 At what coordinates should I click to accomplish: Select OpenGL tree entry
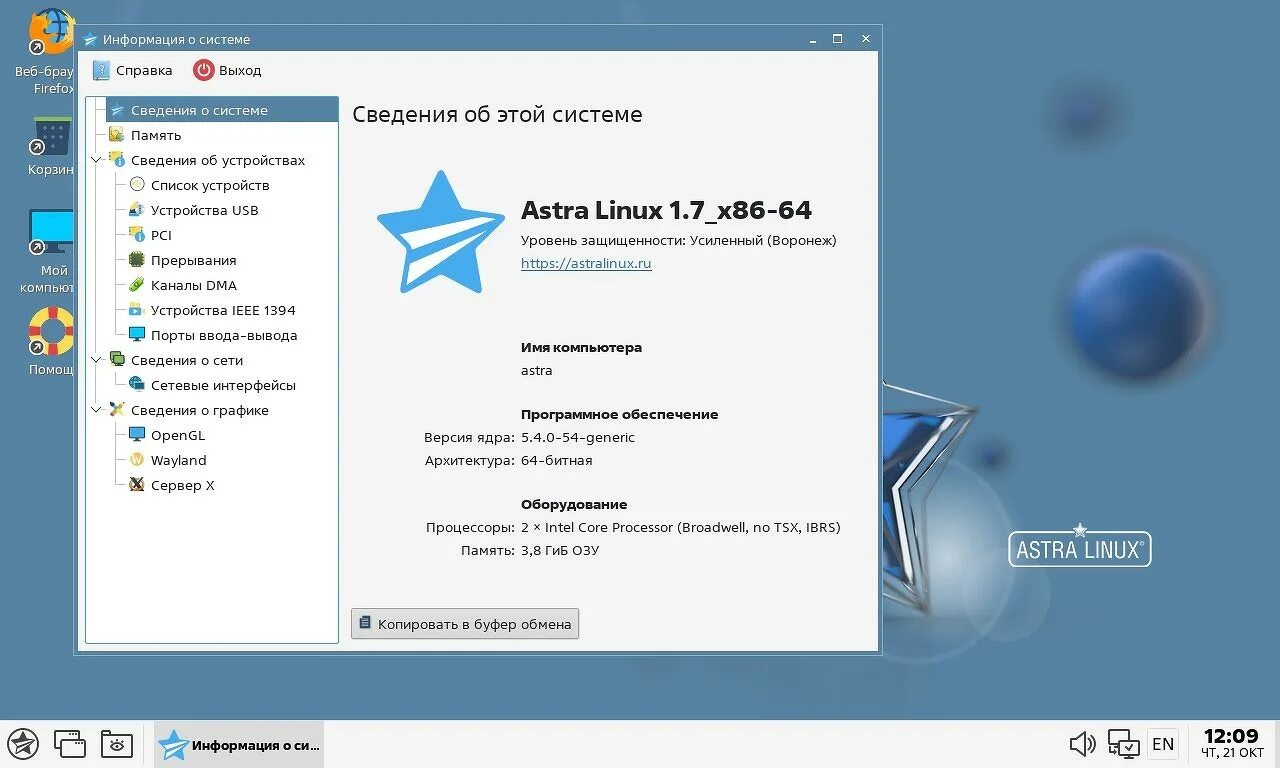click(x=178, y=435)
